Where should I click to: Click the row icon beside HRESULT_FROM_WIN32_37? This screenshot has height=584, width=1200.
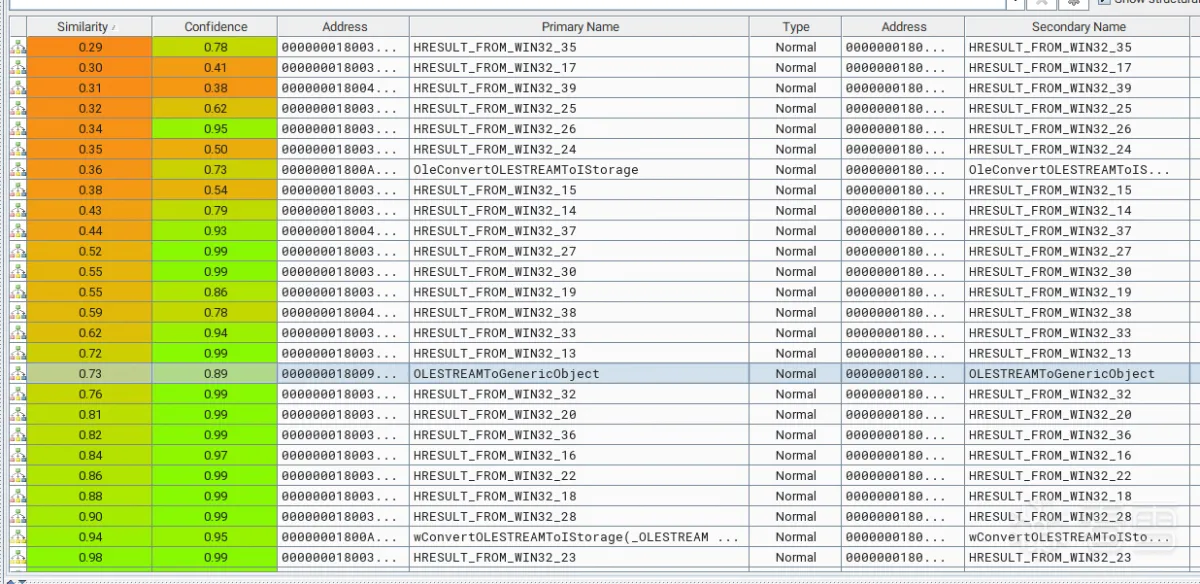coord(18,231)
